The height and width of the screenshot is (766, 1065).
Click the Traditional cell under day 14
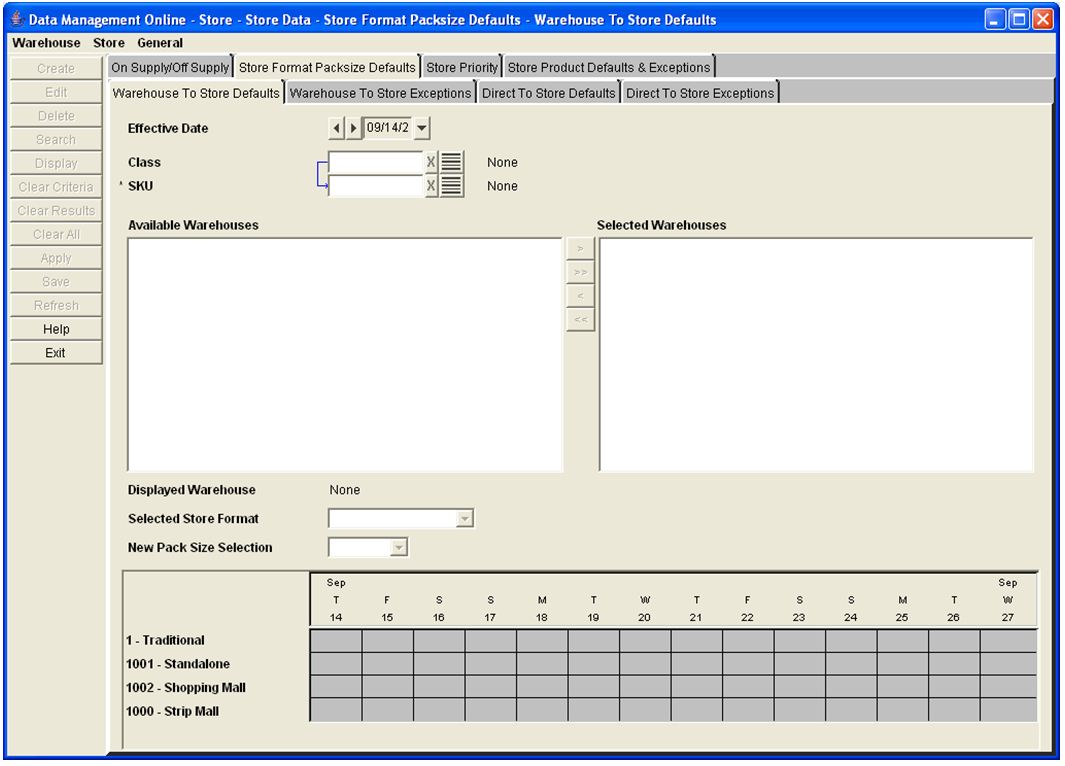pos(336,641)
